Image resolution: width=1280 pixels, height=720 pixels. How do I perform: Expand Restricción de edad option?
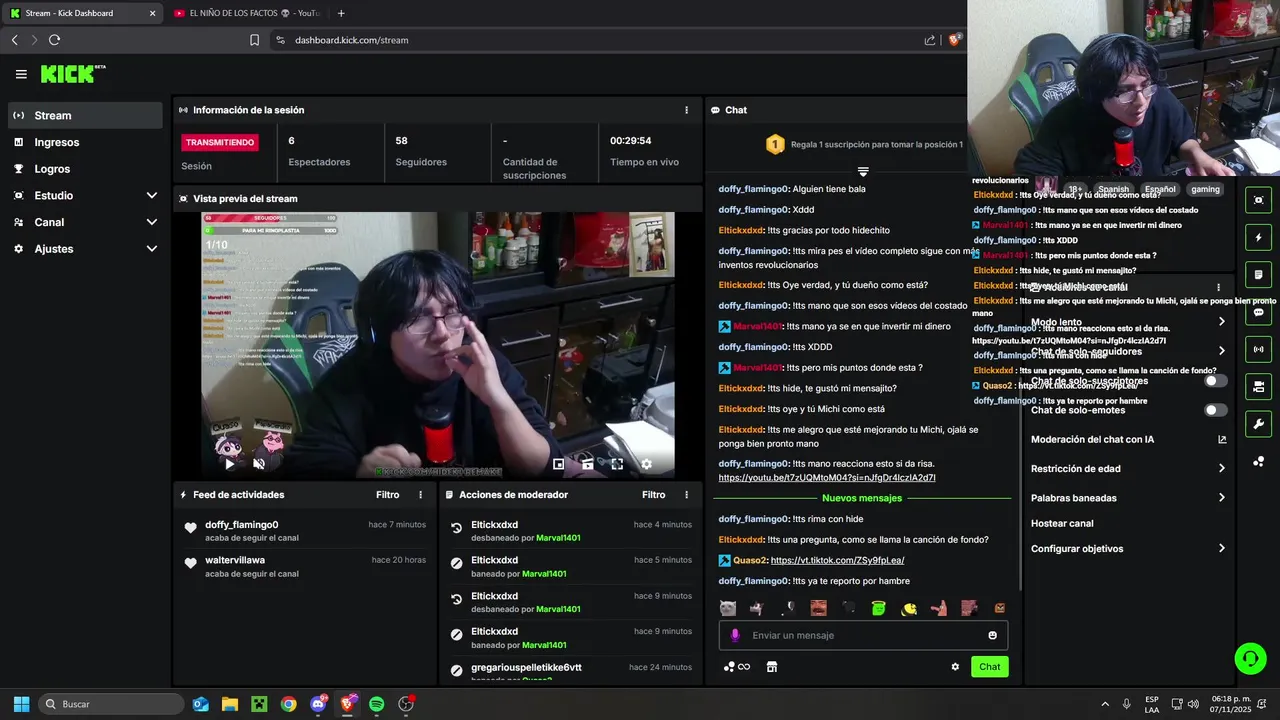pyautogui.click(x=1128, y=468)
